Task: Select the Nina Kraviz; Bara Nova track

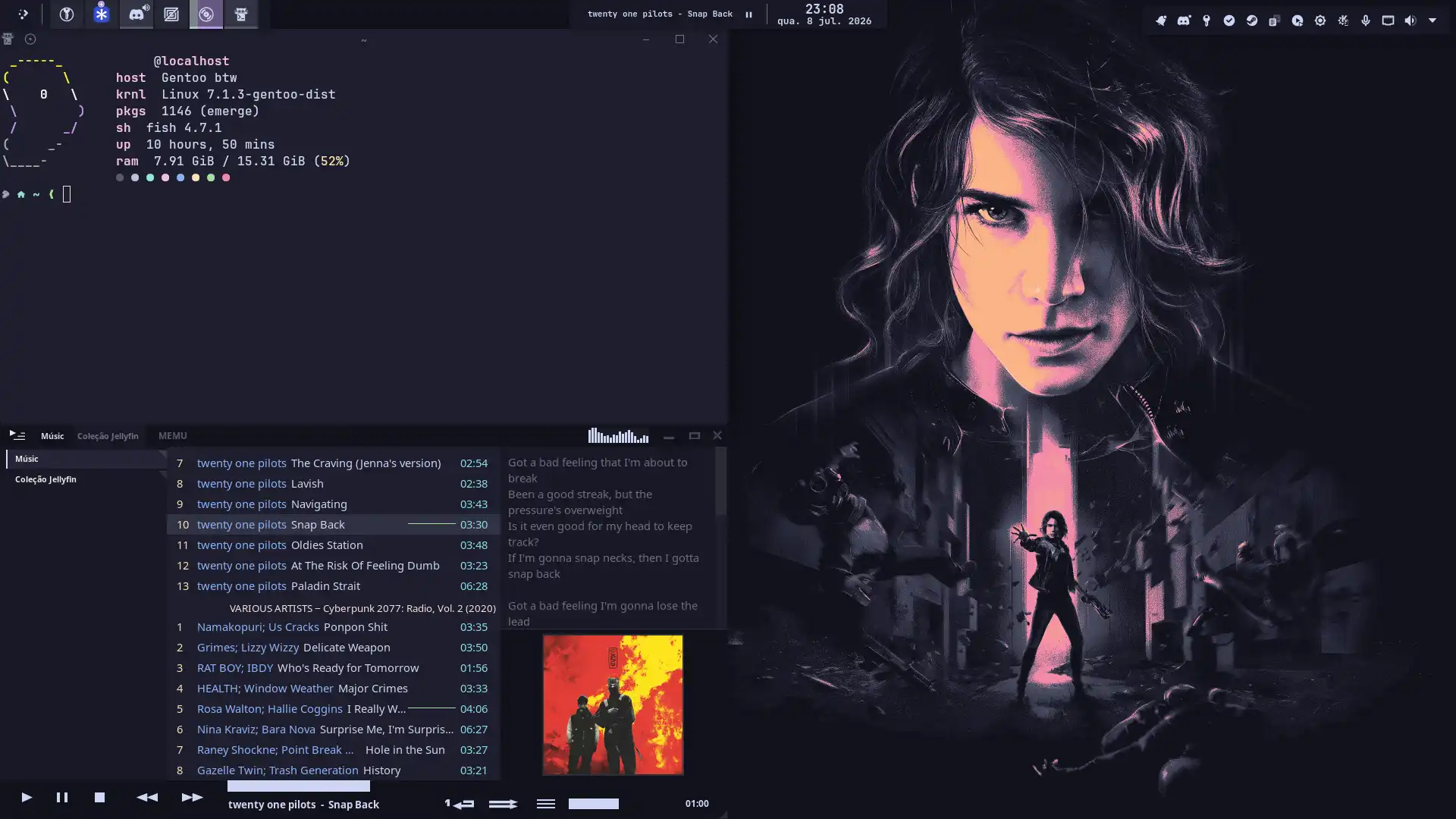Action: coord(334,729)
